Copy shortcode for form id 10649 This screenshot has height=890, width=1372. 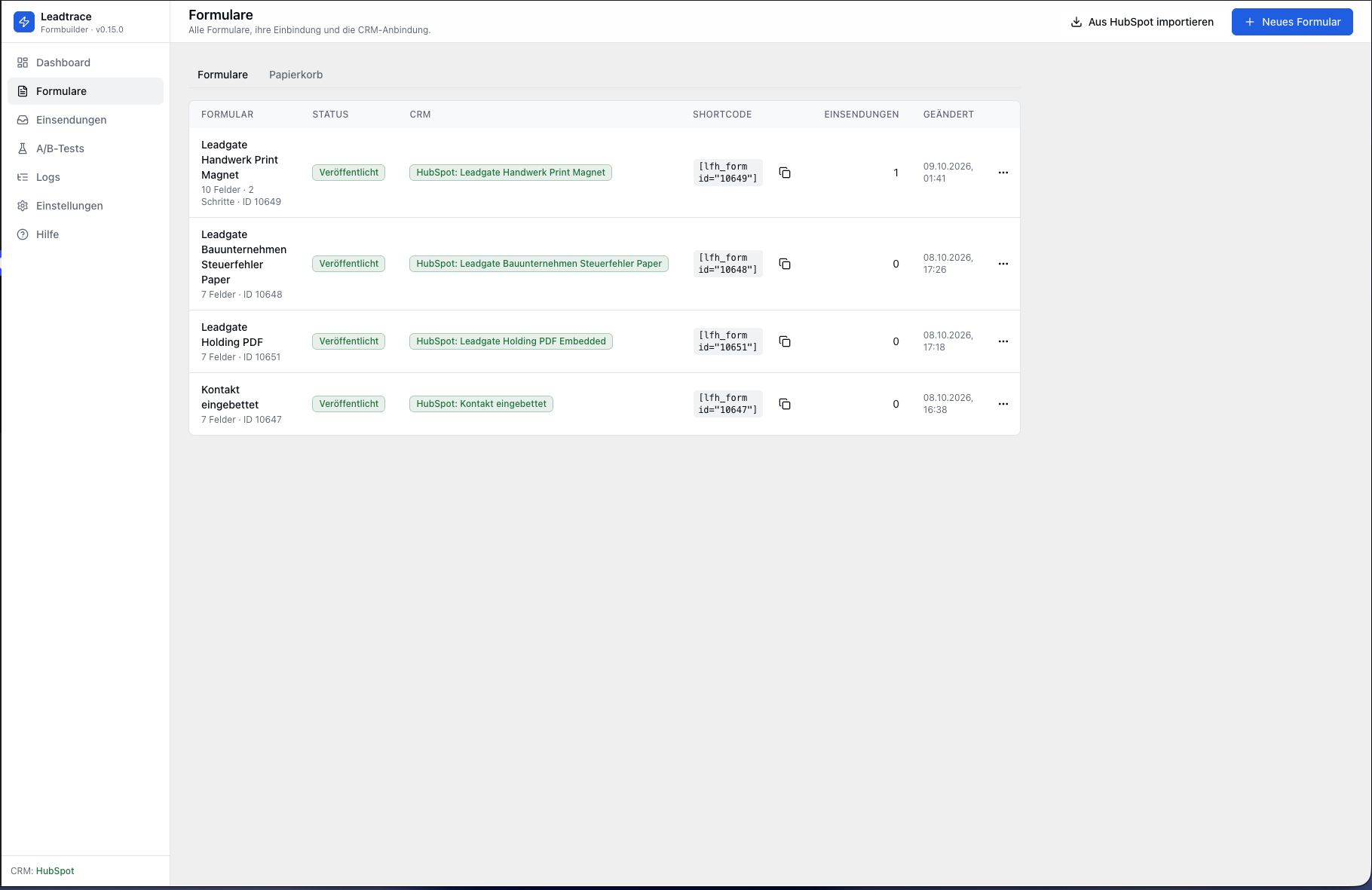coord(785,173)
